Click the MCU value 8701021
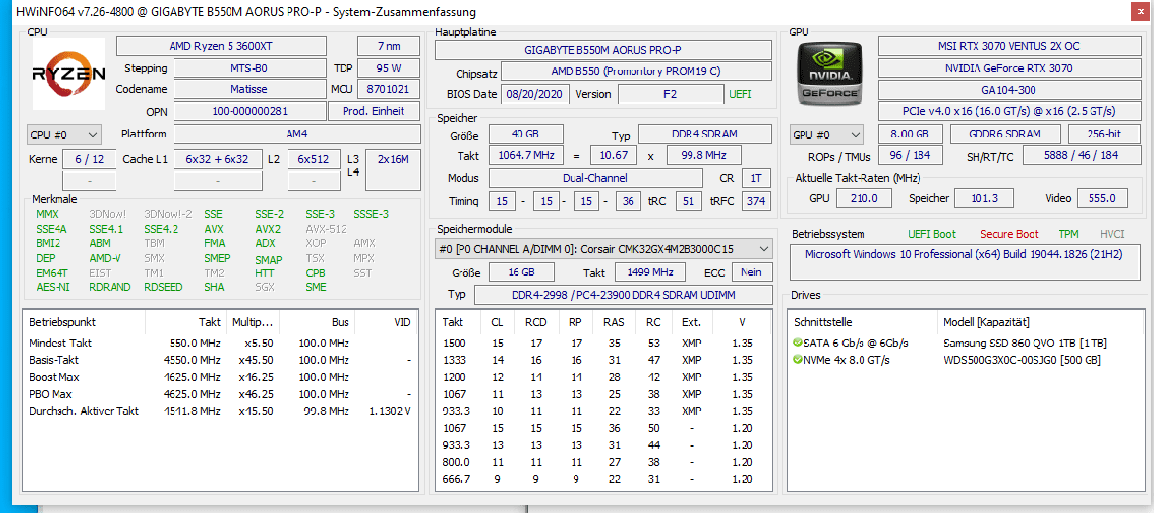Viewport: 1154px width, 513px height. pos(389,89)
